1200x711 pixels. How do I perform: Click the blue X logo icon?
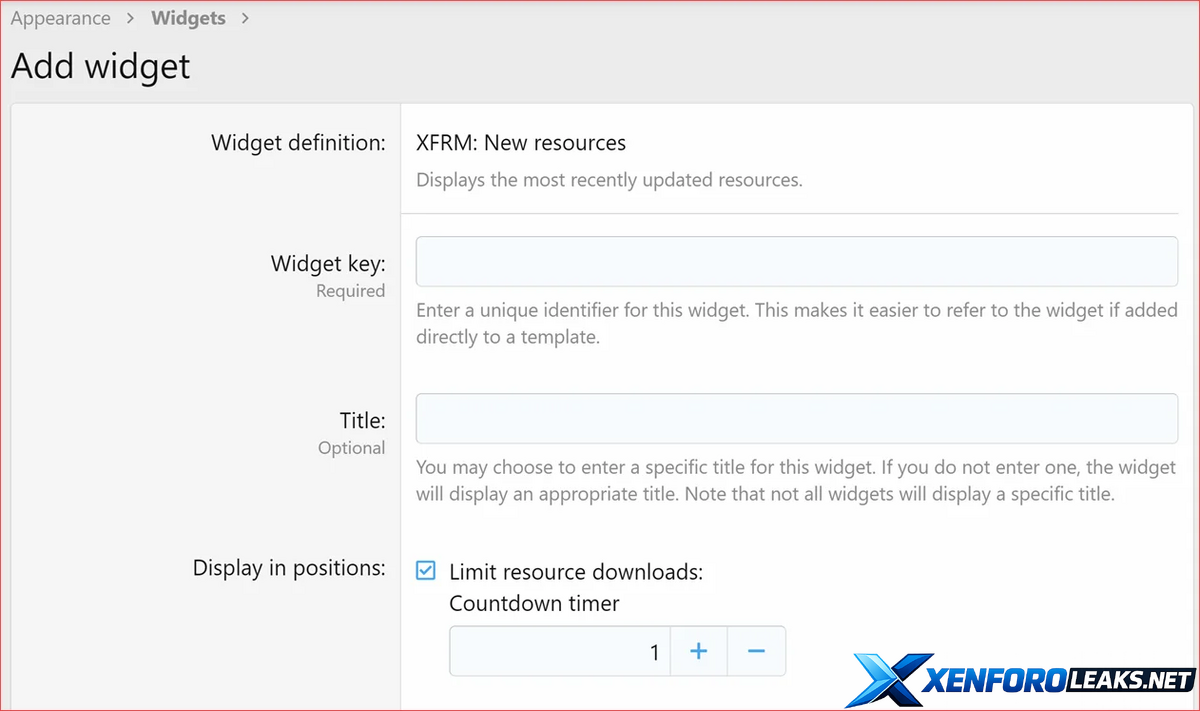886,680
